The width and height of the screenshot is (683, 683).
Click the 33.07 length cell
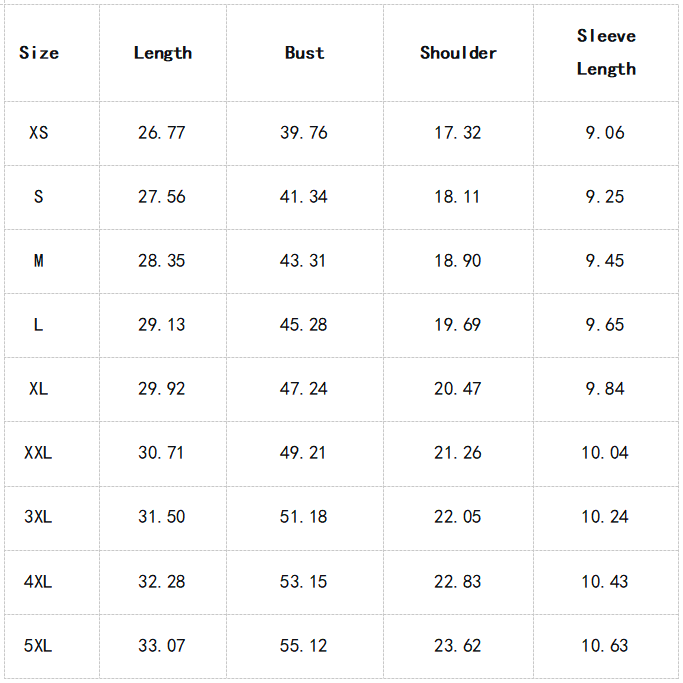162,645
